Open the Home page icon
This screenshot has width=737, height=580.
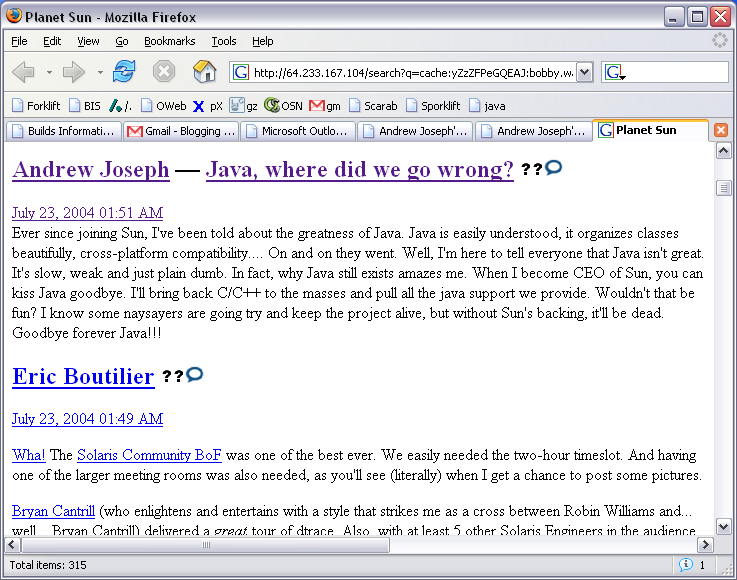[204, 71]
